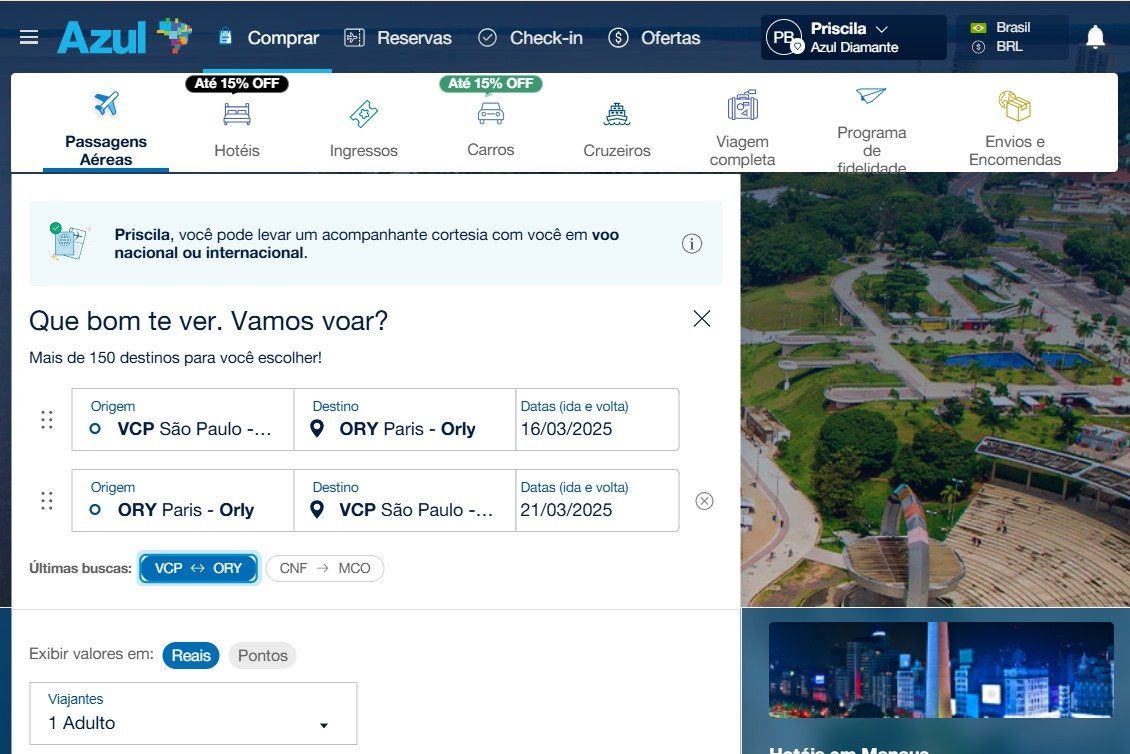Image resolution: width=1130 pixels, height=754 pixels.
Task: Select the CNF → MCO recent search
Action: tap(324, 568)
